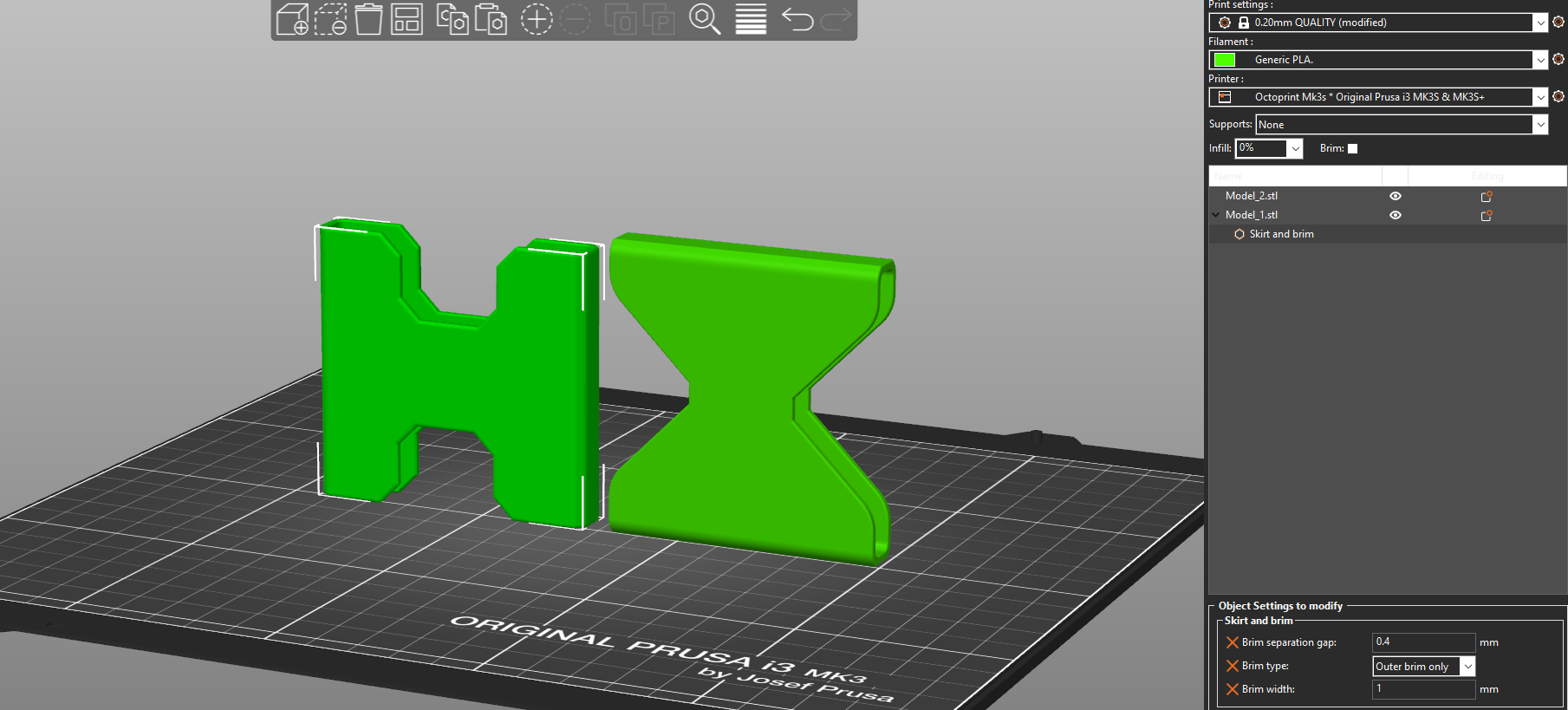Select Model_2.stl in the object list
The width and height of the screenshot is (1568, 710).
click(1251, 196)
